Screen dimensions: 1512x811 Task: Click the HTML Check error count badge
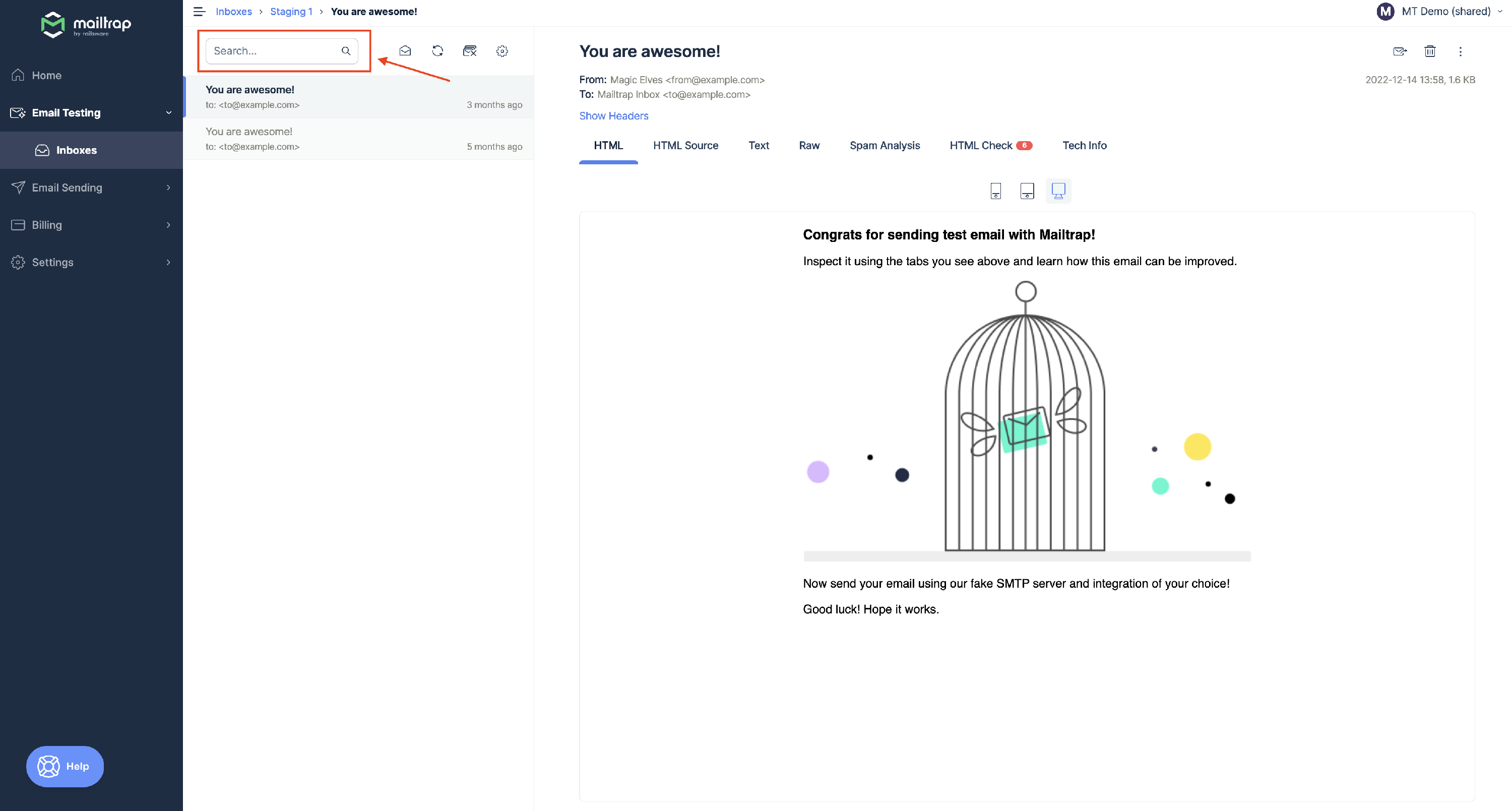pyautogui.click(x=1024, y=146)
